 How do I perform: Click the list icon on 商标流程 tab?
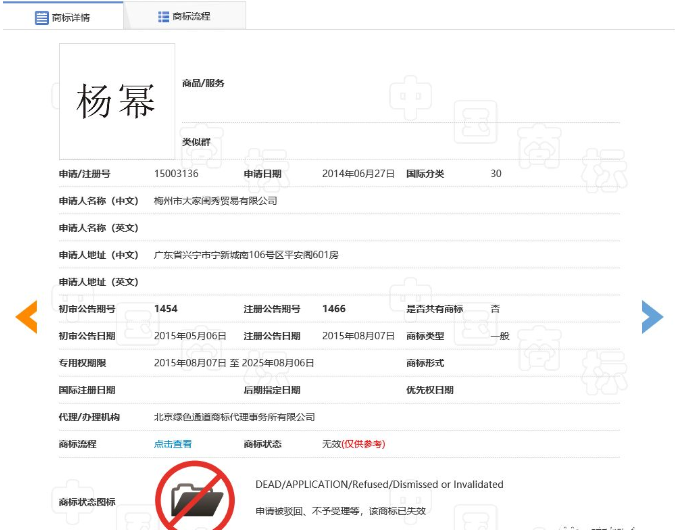[x=163, y=16]
